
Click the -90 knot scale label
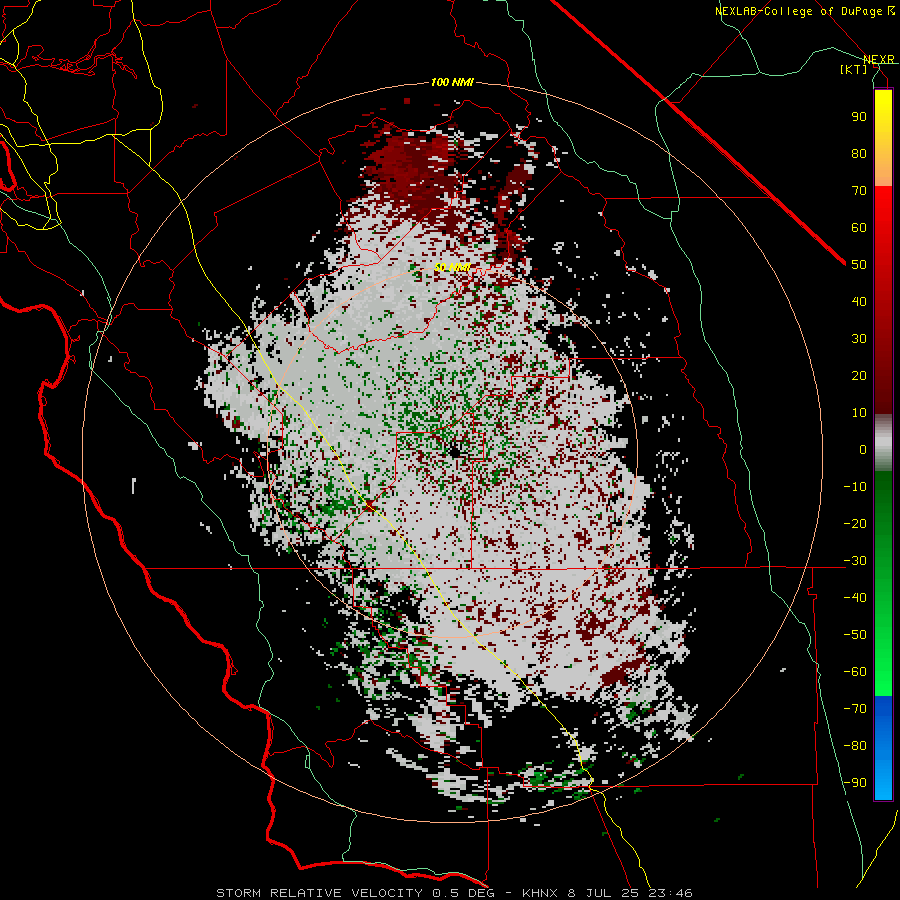pos(855,783)
